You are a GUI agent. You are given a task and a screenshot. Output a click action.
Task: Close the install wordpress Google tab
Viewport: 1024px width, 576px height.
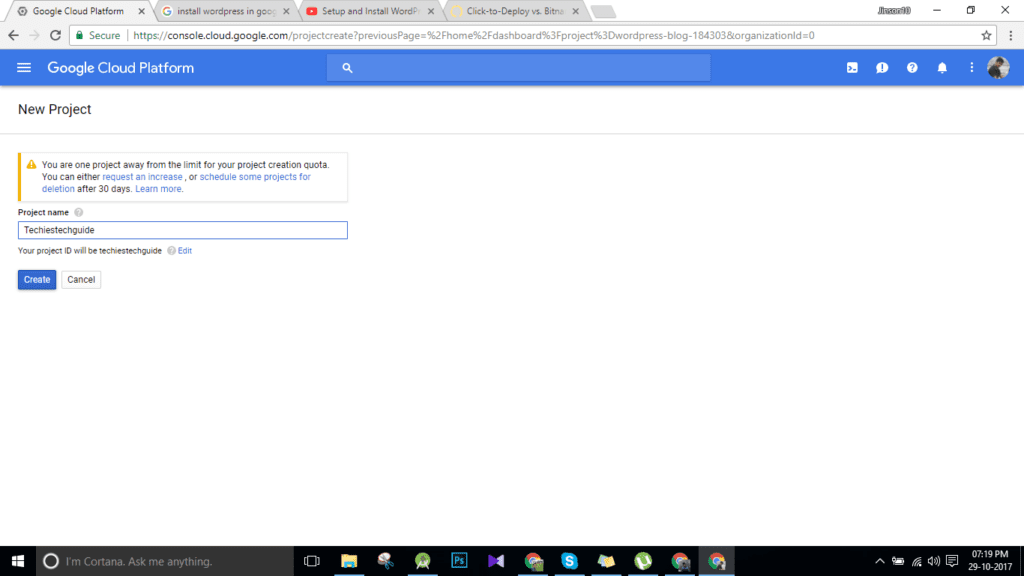(286, 11)
